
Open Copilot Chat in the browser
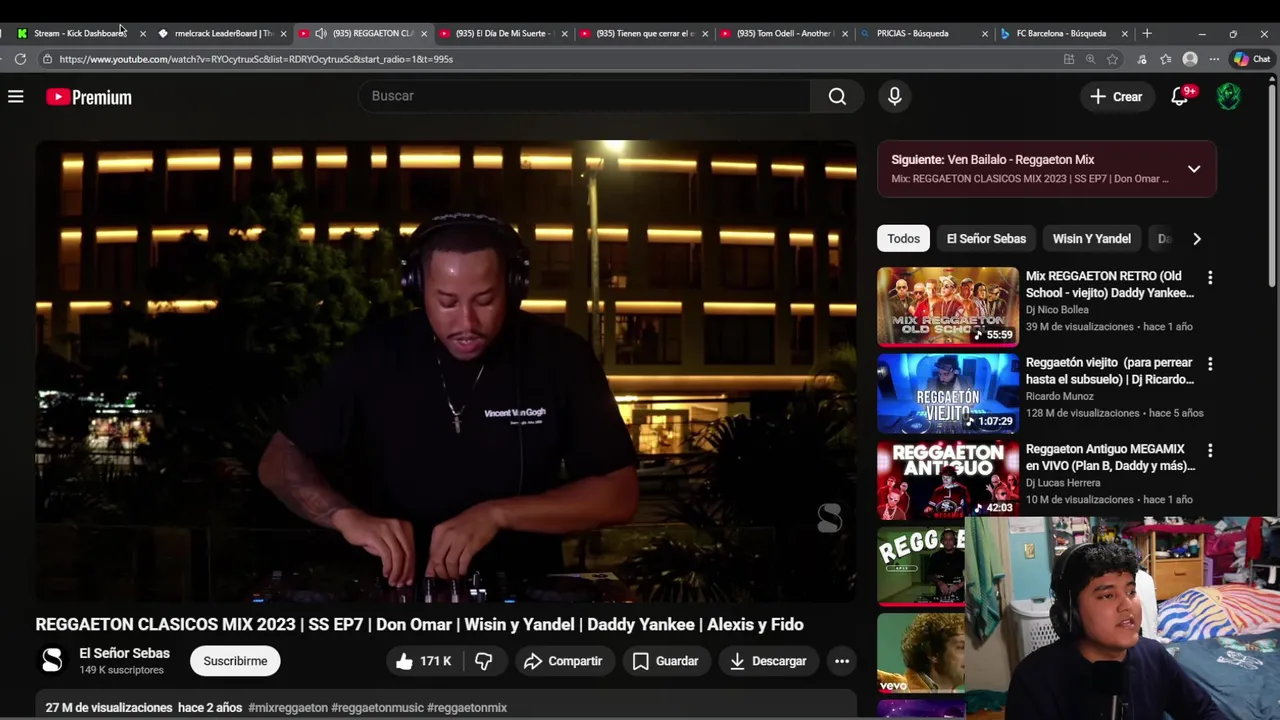1252,59
